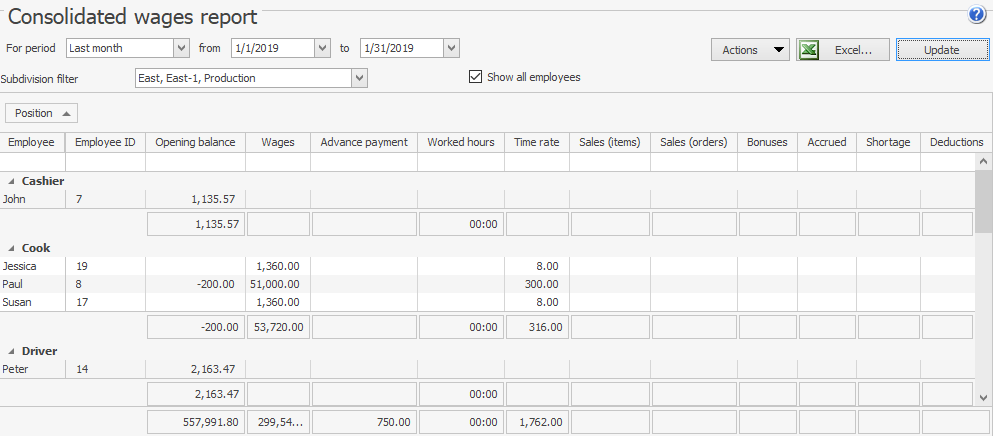Click the Opening balance column header
The height and width of the screenshot is (436, 993).
[195, 142]
